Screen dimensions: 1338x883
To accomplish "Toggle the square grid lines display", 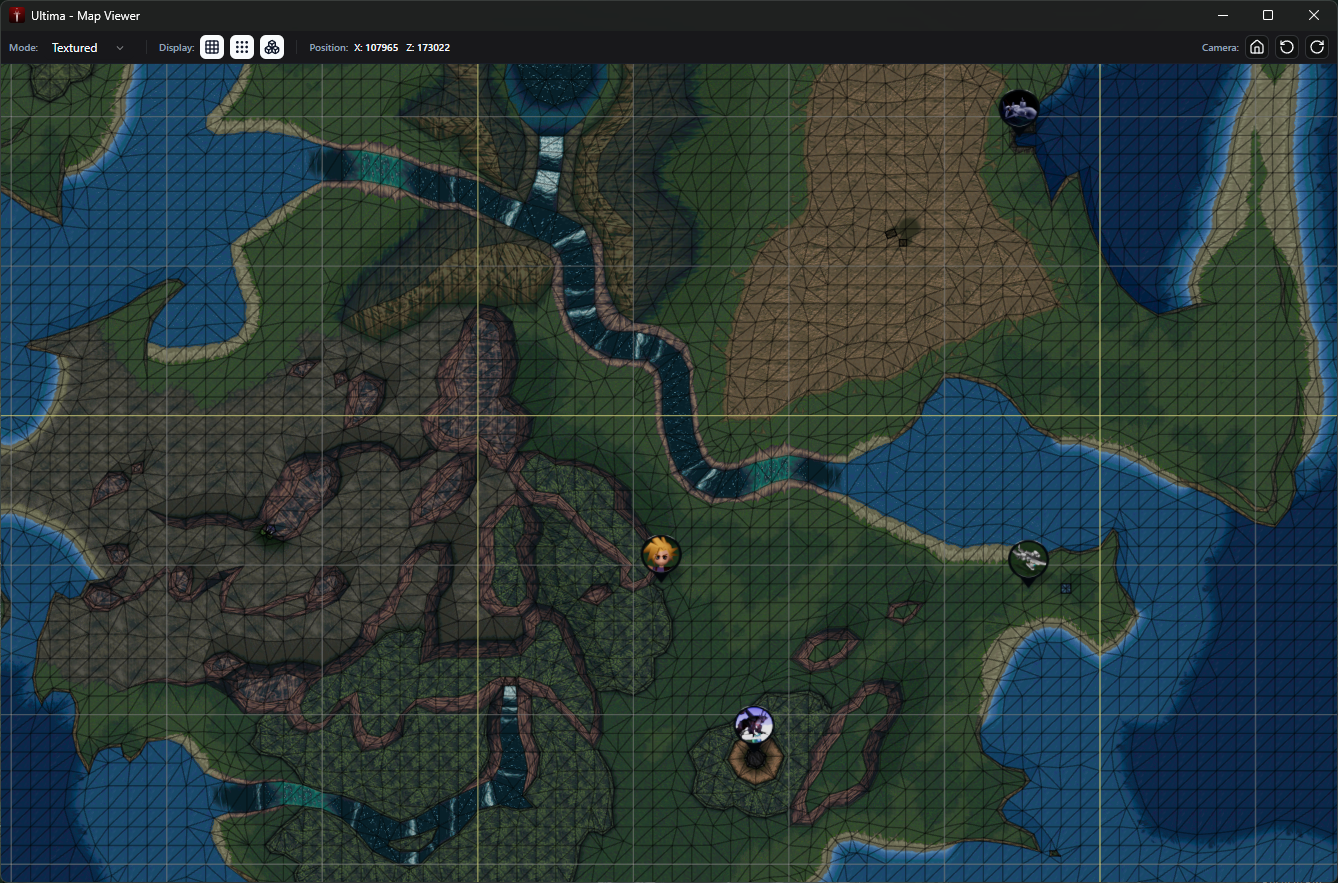I will pyautogui.click(x=212, y=47).
